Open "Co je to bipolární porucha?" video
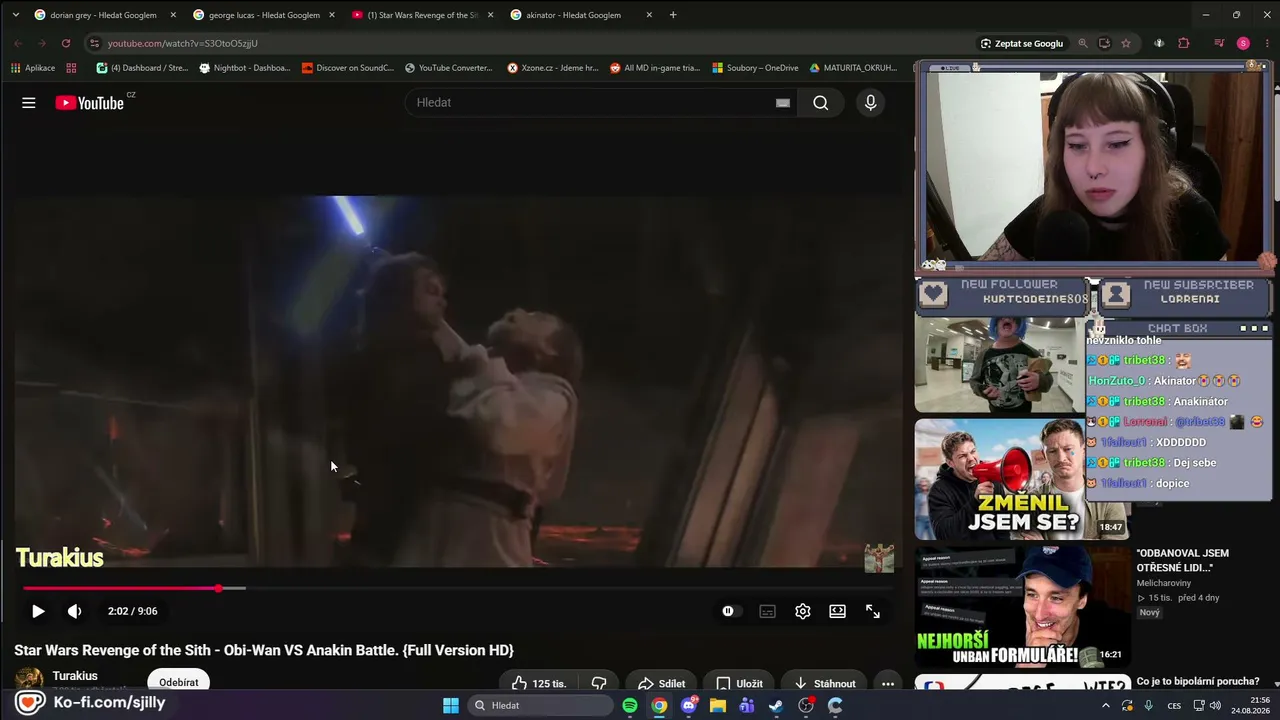Viewport: 1280px width, 720px height. point(1200,682)
